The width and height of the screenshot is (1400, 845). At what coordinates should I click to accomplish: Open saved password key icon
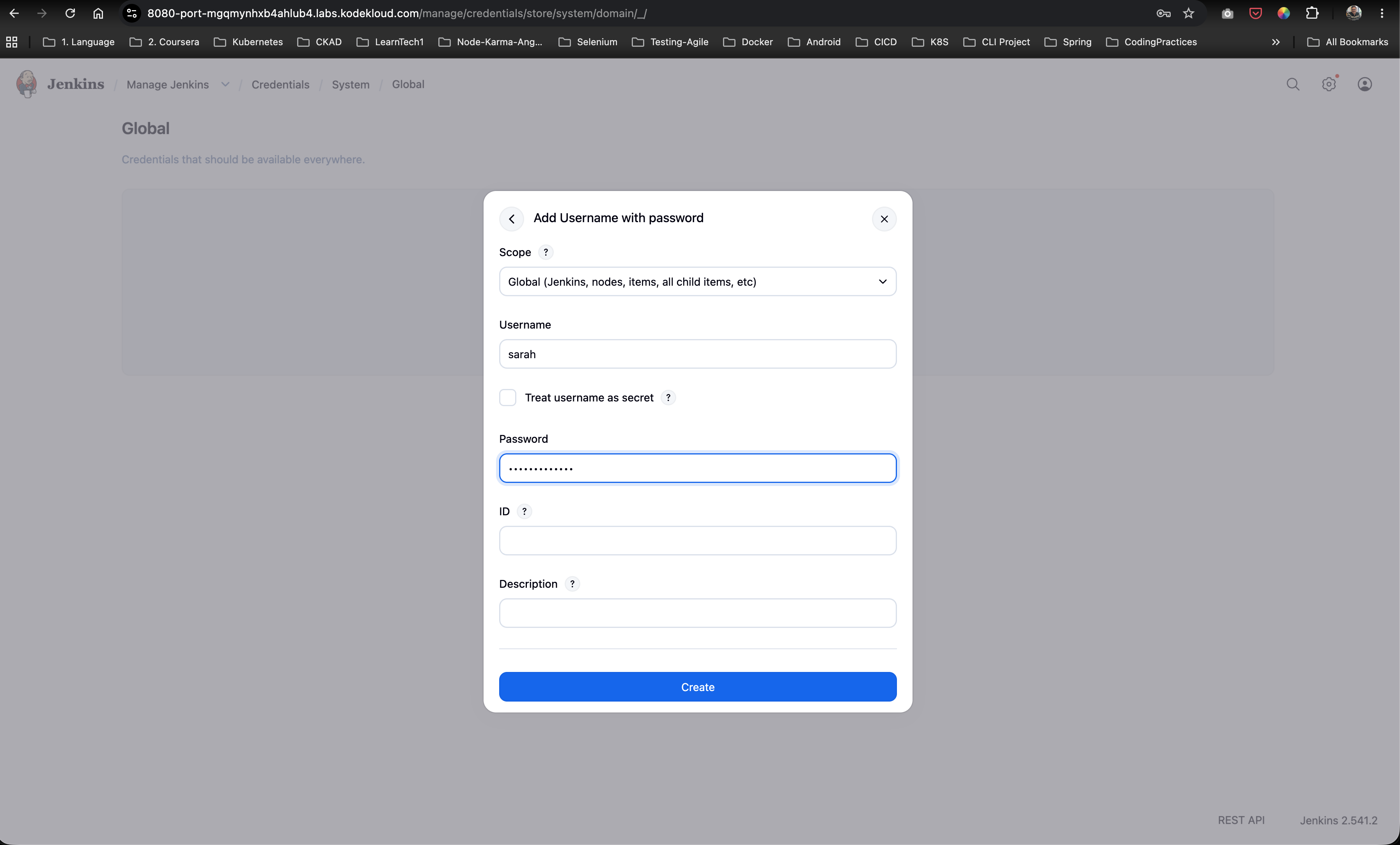tap(1163, 13)
